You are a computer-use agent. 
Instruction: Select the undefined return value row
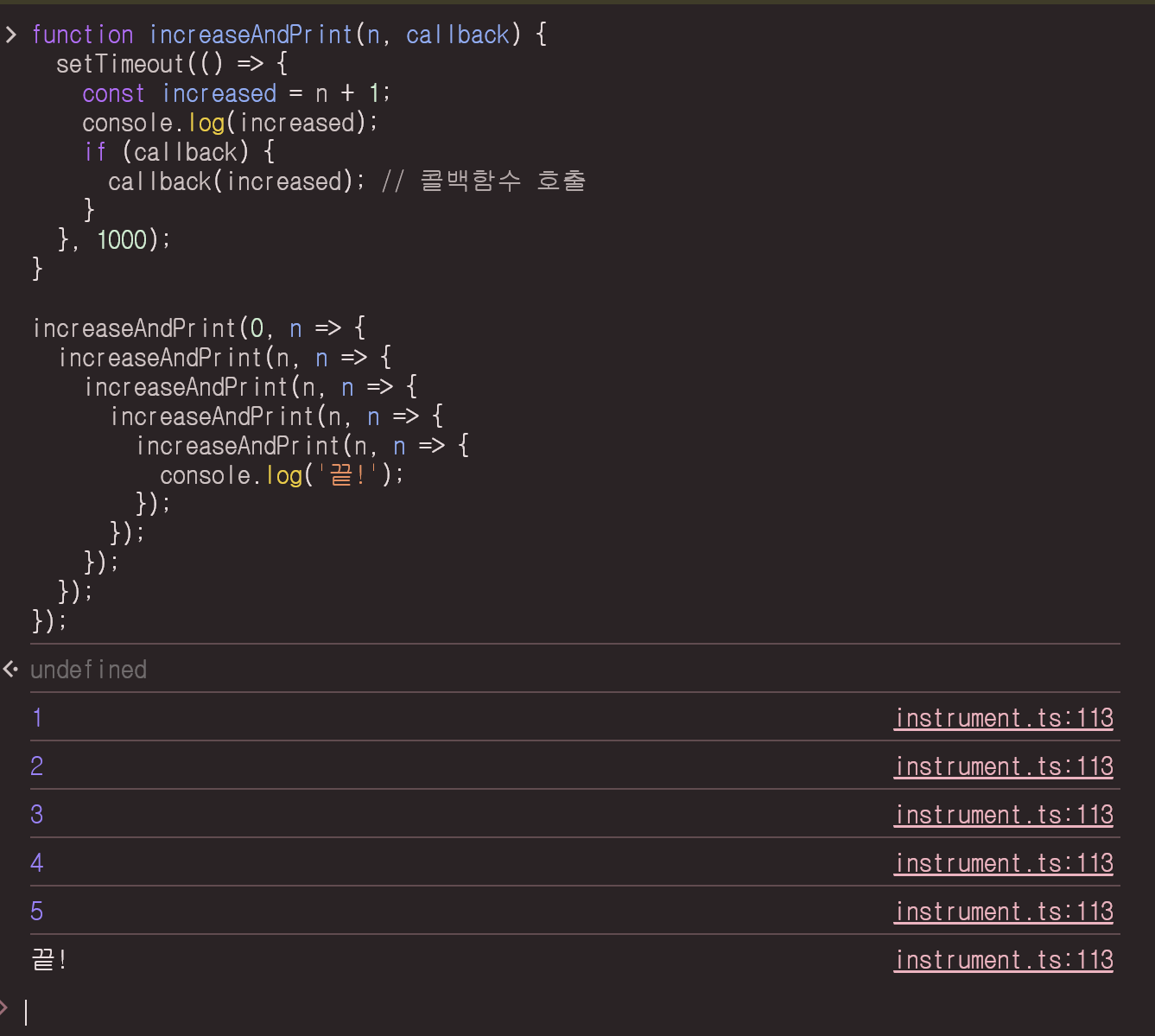(89, 669)
